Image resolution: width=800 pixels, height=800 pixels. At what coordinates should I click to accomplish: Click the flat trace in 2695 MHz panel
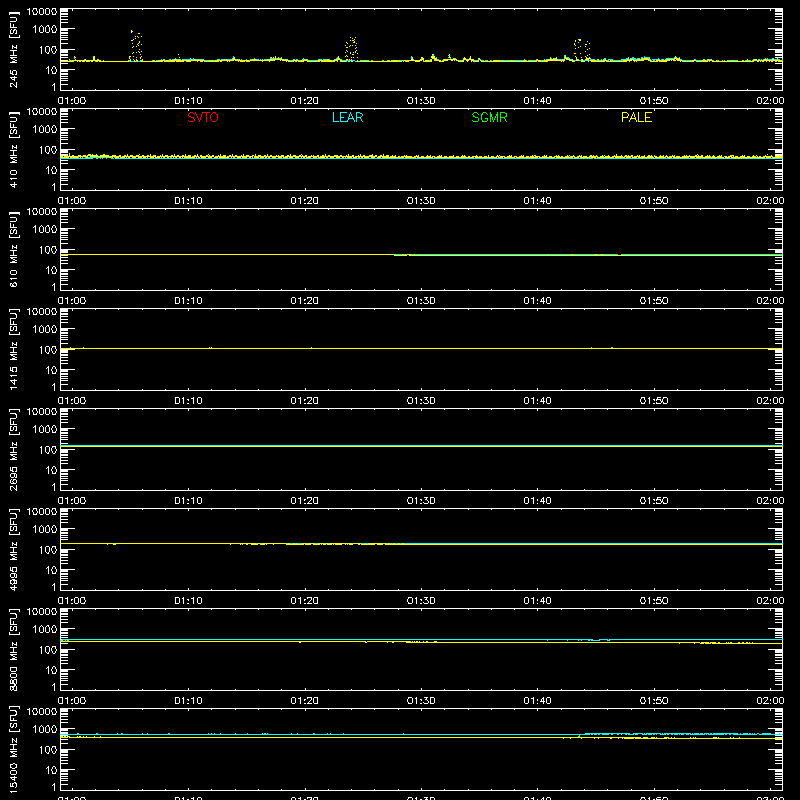click(421, 446)
